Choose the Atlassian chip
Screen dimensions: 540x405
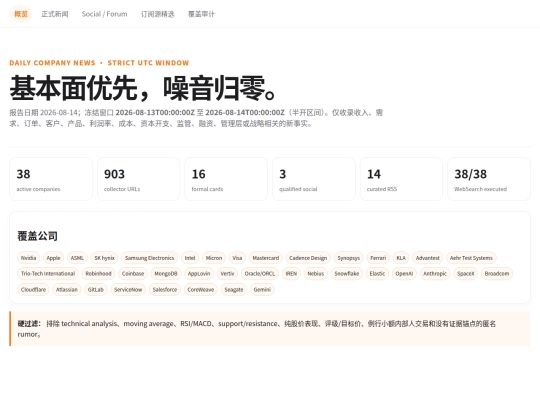[x=67, y=290]
